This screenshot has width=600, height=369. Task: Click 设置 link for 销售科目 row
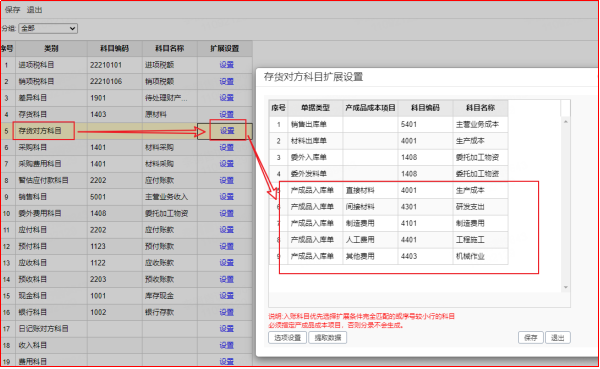[x=226, y=197]
